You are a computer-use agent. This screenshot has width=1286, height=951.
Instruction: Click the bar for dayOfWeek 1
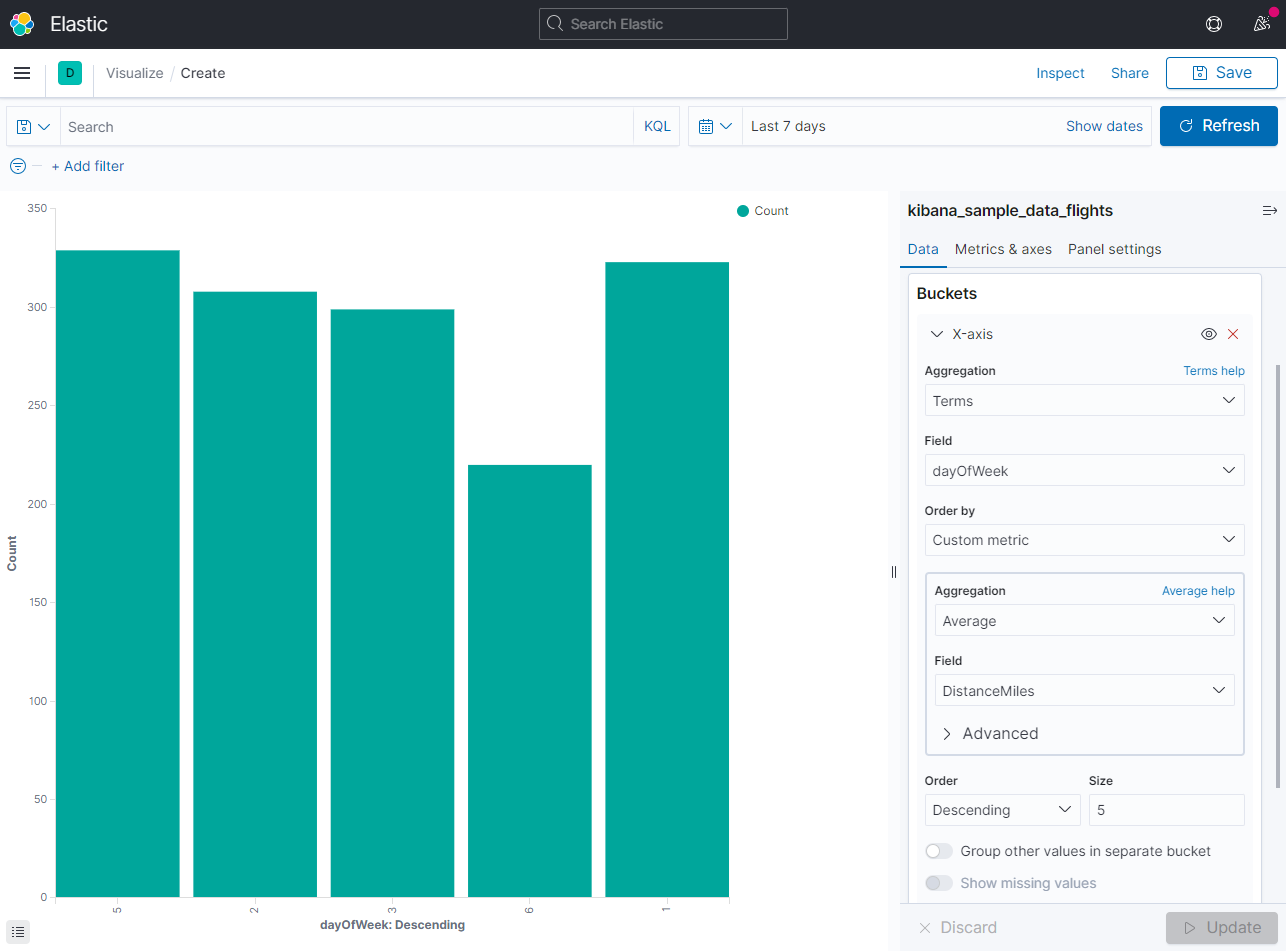click(x=667, y=579)
